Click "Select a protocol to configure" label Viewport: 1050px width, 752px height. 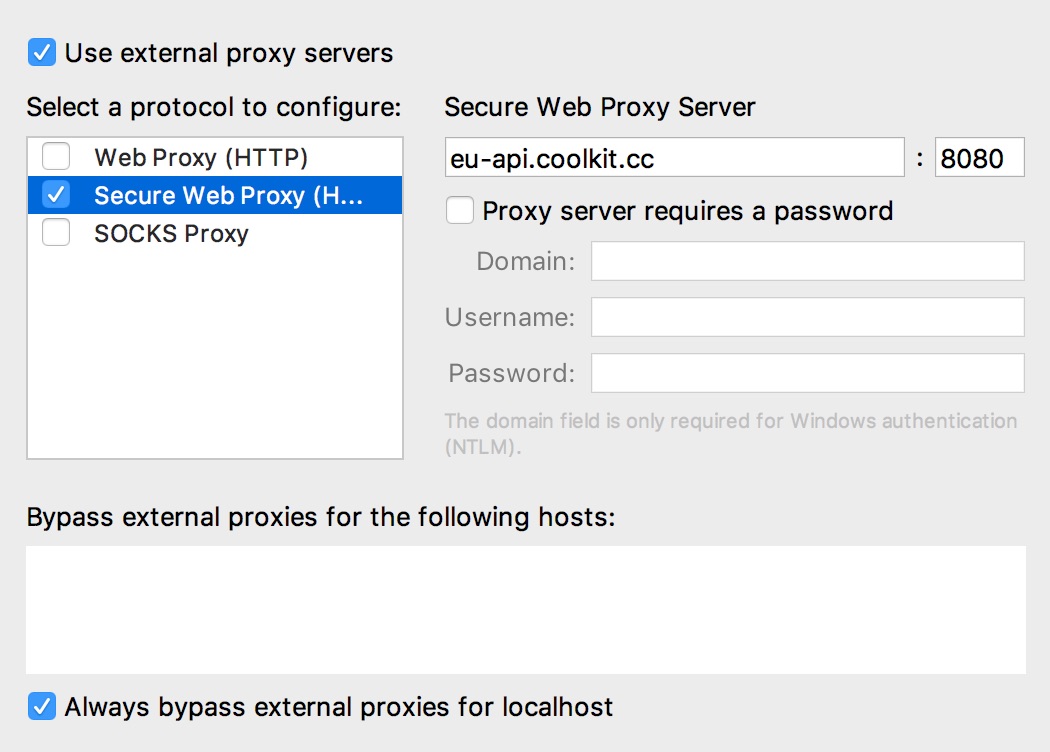pos(213,107)
